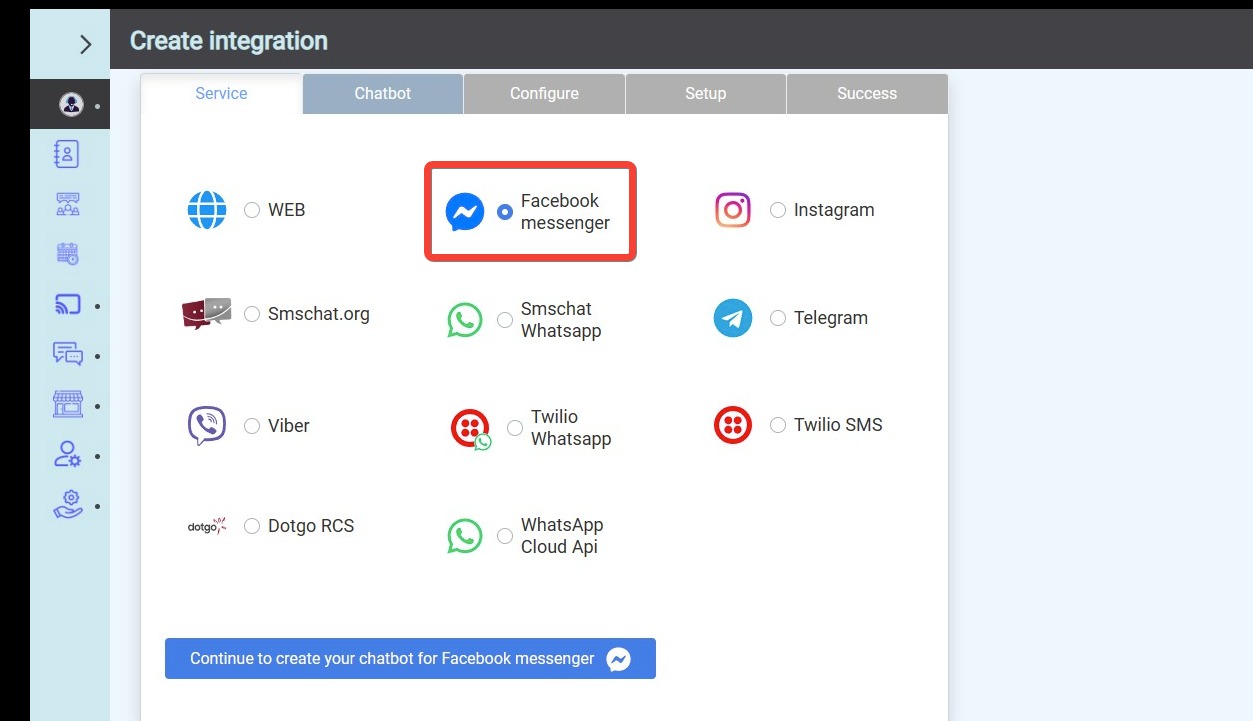Choose the Telegram radio button
1253x721 pixels.
click(x=778, y=318)
